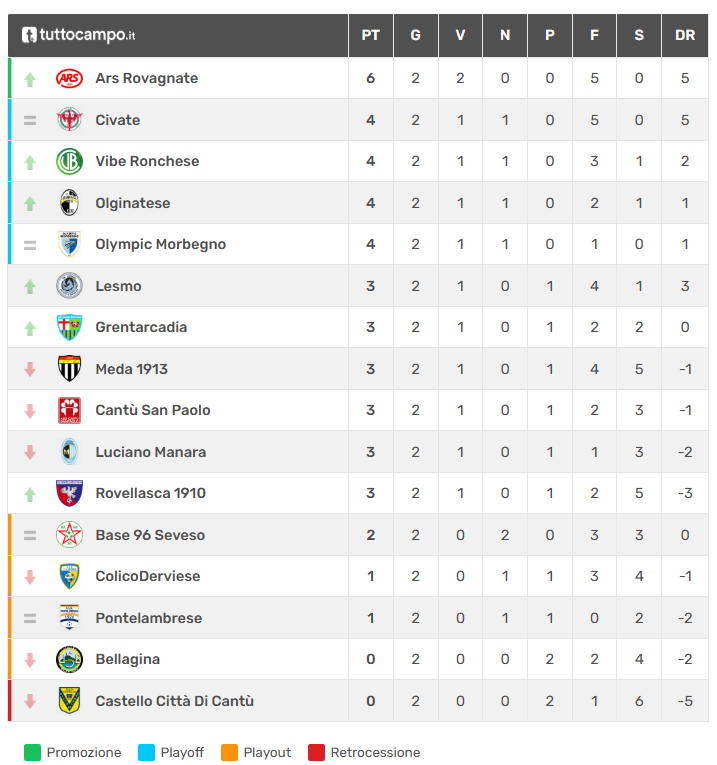Click the red Retrocessione legend swatch
717x765 pixels.
pos(316,753)
